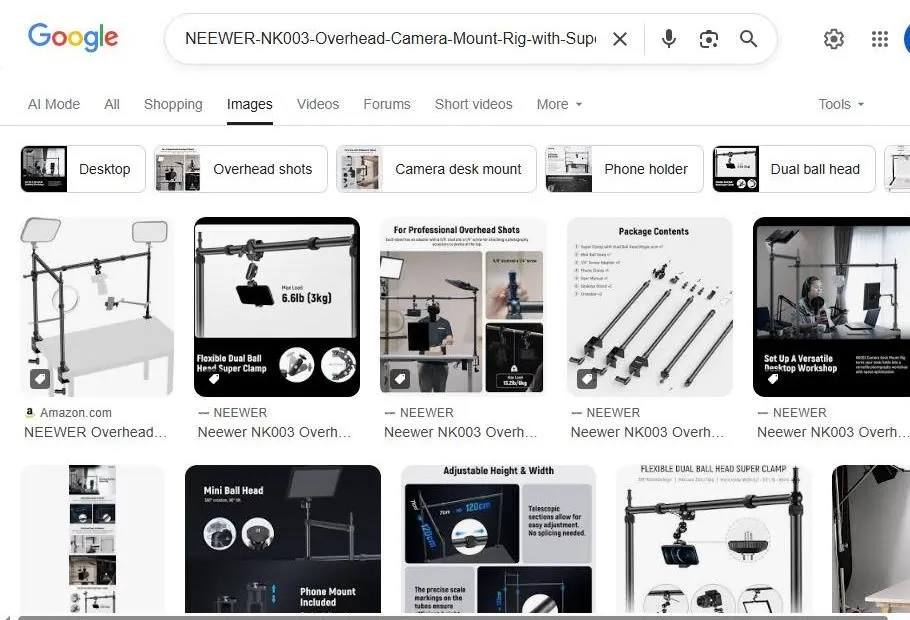Search by image using the Google Lens icon
Image resolution: width=910 pixels, height=620 pixels.
coord(709,39)
